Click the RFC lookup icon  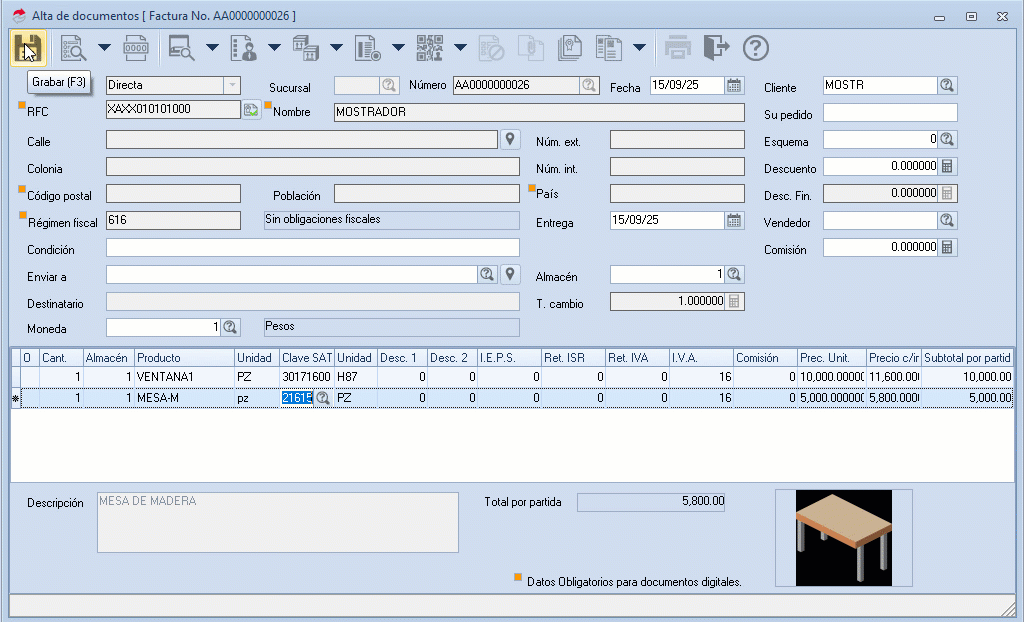click(x=251, y=110)
